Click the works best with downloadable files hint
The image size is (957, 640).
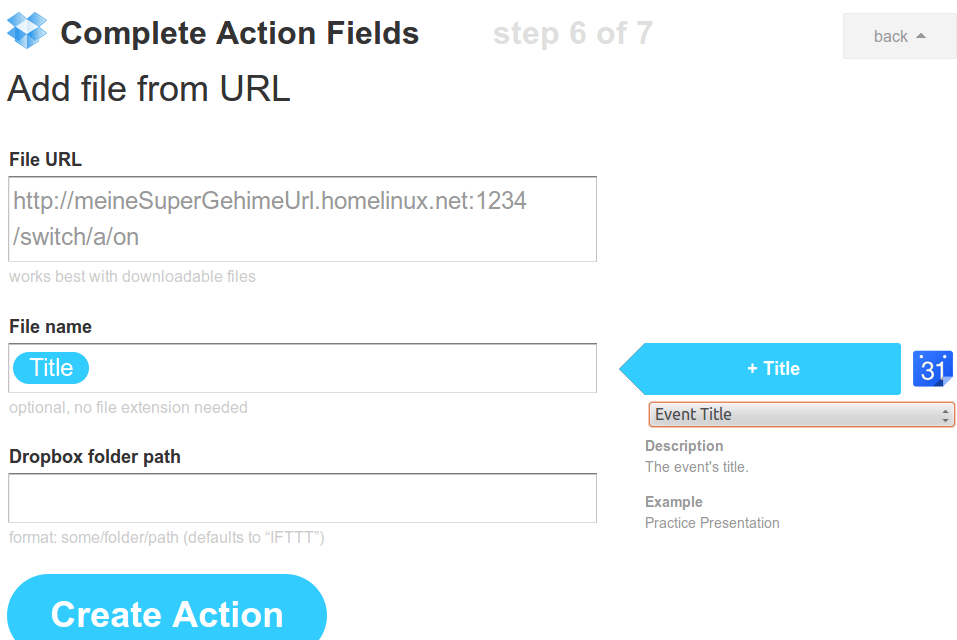pyautogui.click(x=132, y=276)
